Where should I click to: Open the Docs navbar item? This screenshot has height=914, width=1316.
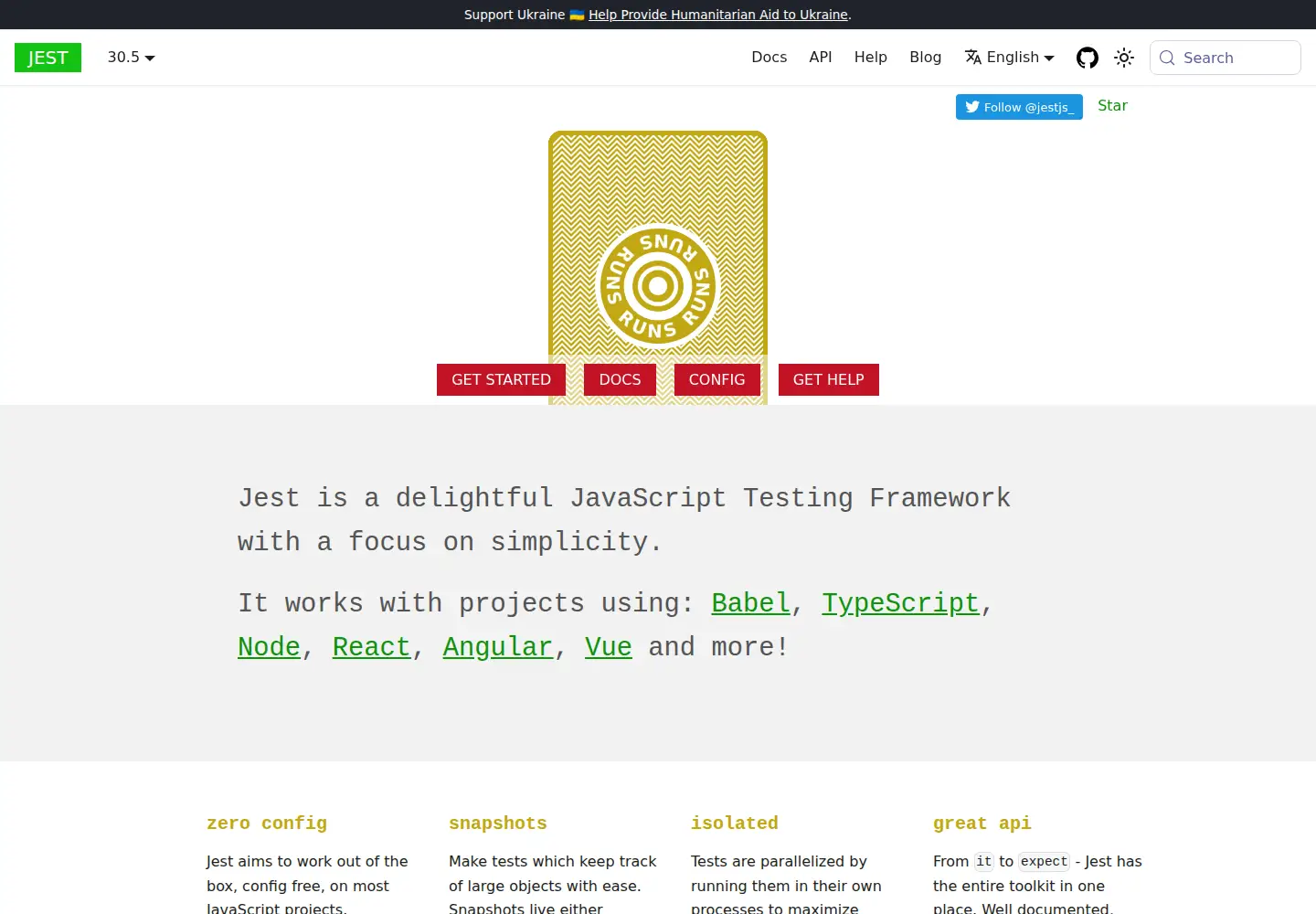pos(769,57)
